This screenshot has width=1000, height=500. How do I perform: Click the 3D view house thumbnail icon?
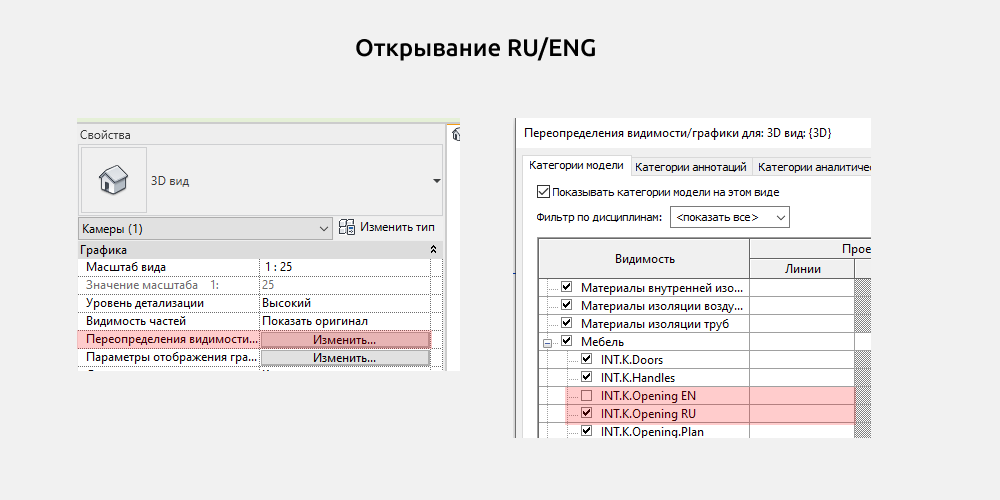[114, 180]
